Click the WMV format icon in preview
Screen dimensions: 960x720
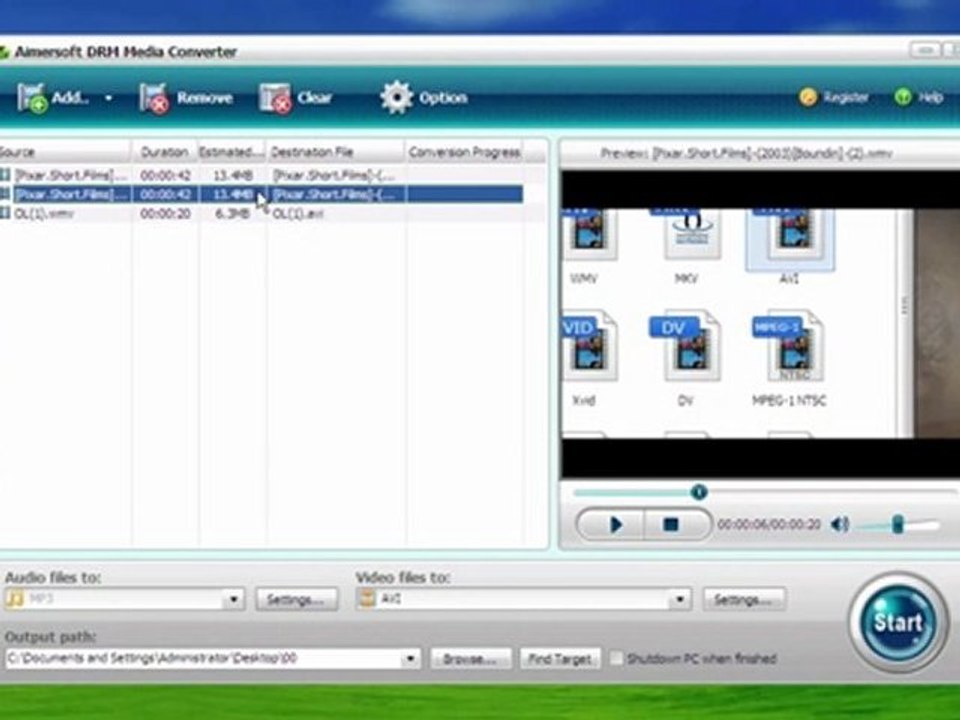(x=589, y=236)
